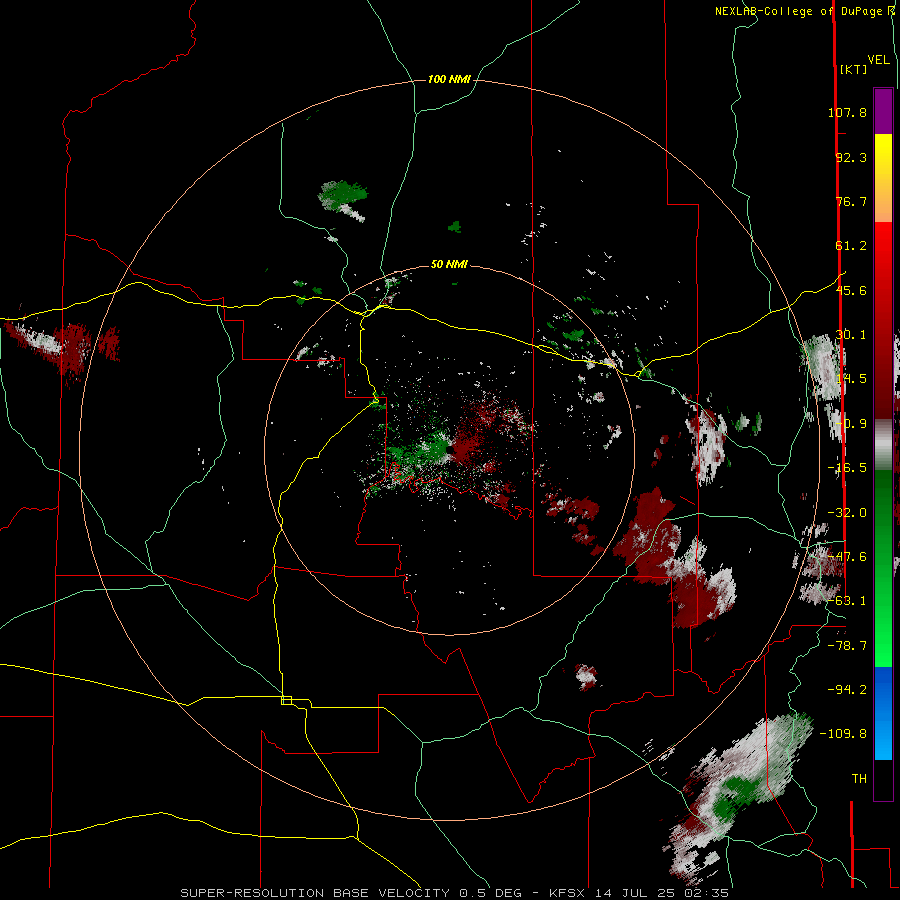Click the 50 NMI range ring label
Screen dimensions: 900x900
449,264
